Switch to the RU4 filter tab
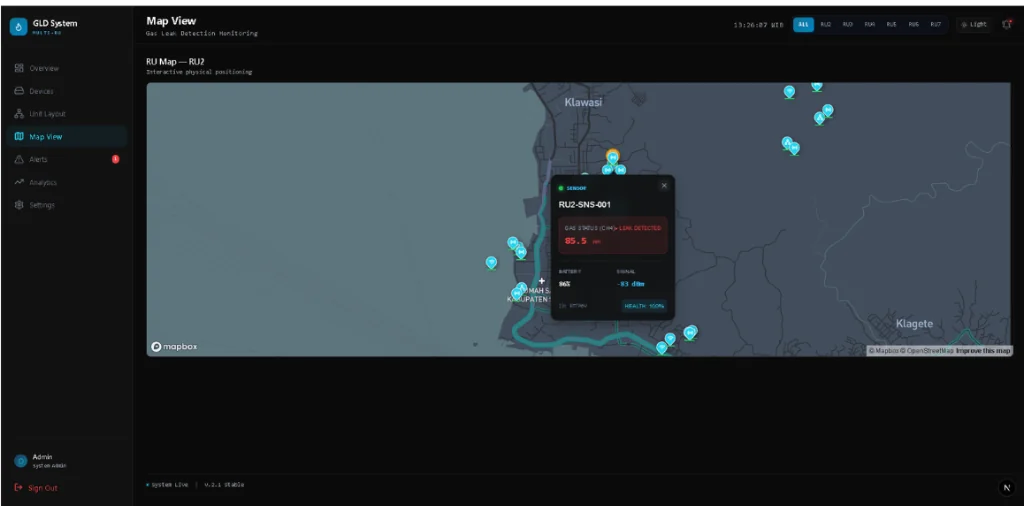Image resolution: width=1024 pixels, height=506 pixels. point(870,24)
